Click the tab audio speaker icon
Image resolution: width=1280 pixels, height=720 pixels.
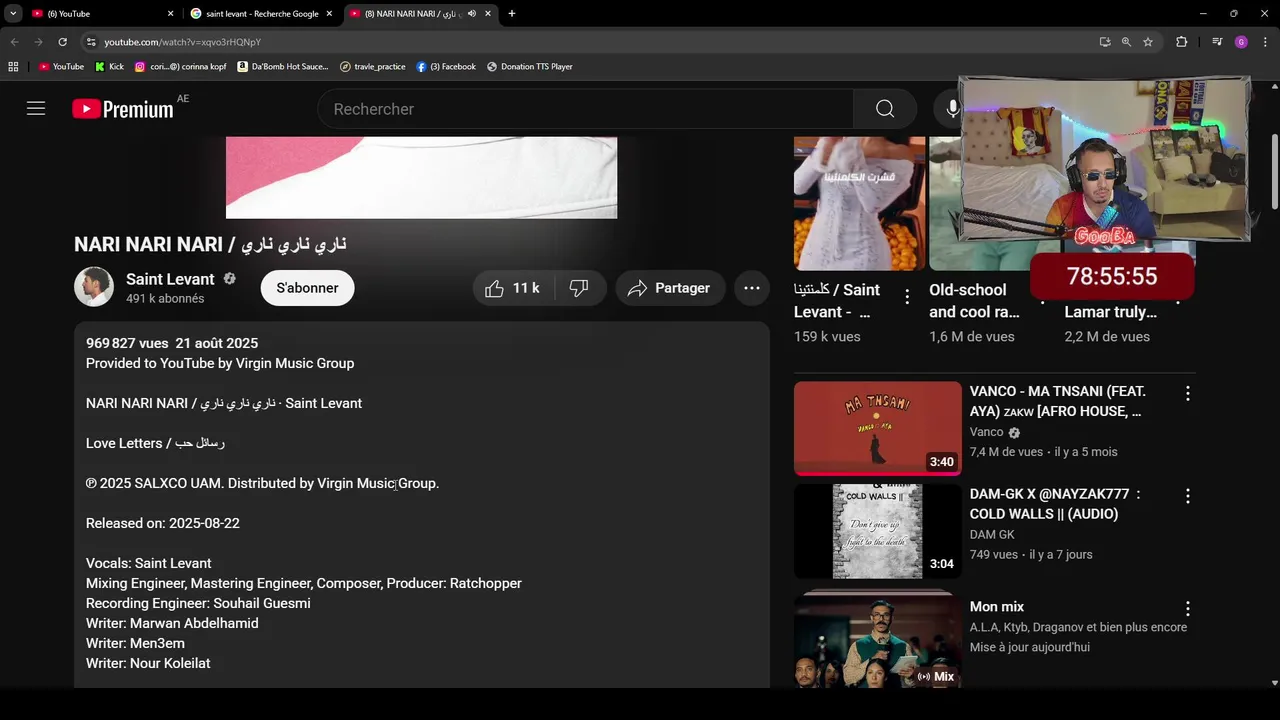tap(472, 14)
